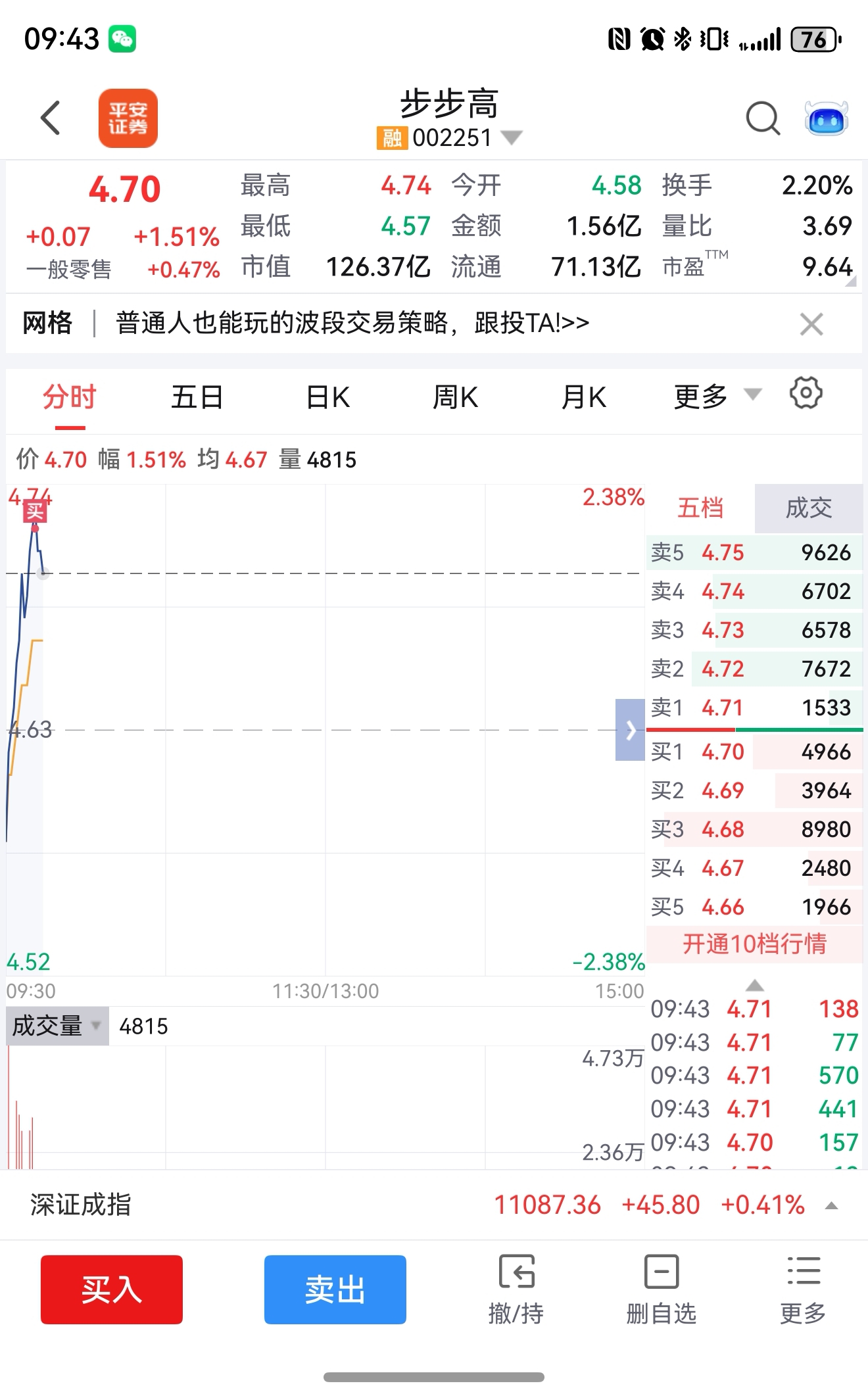The image size is (868, 1394).
Task: Go back using the left arrow
Action: [51, 118]
